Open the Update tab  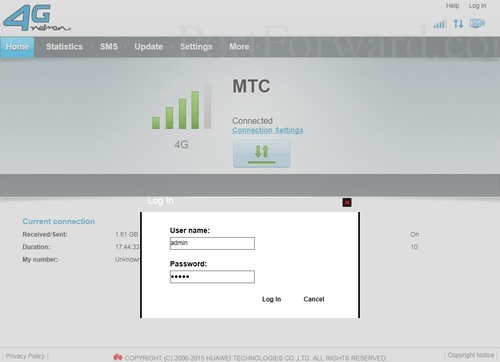click(149, 47)
